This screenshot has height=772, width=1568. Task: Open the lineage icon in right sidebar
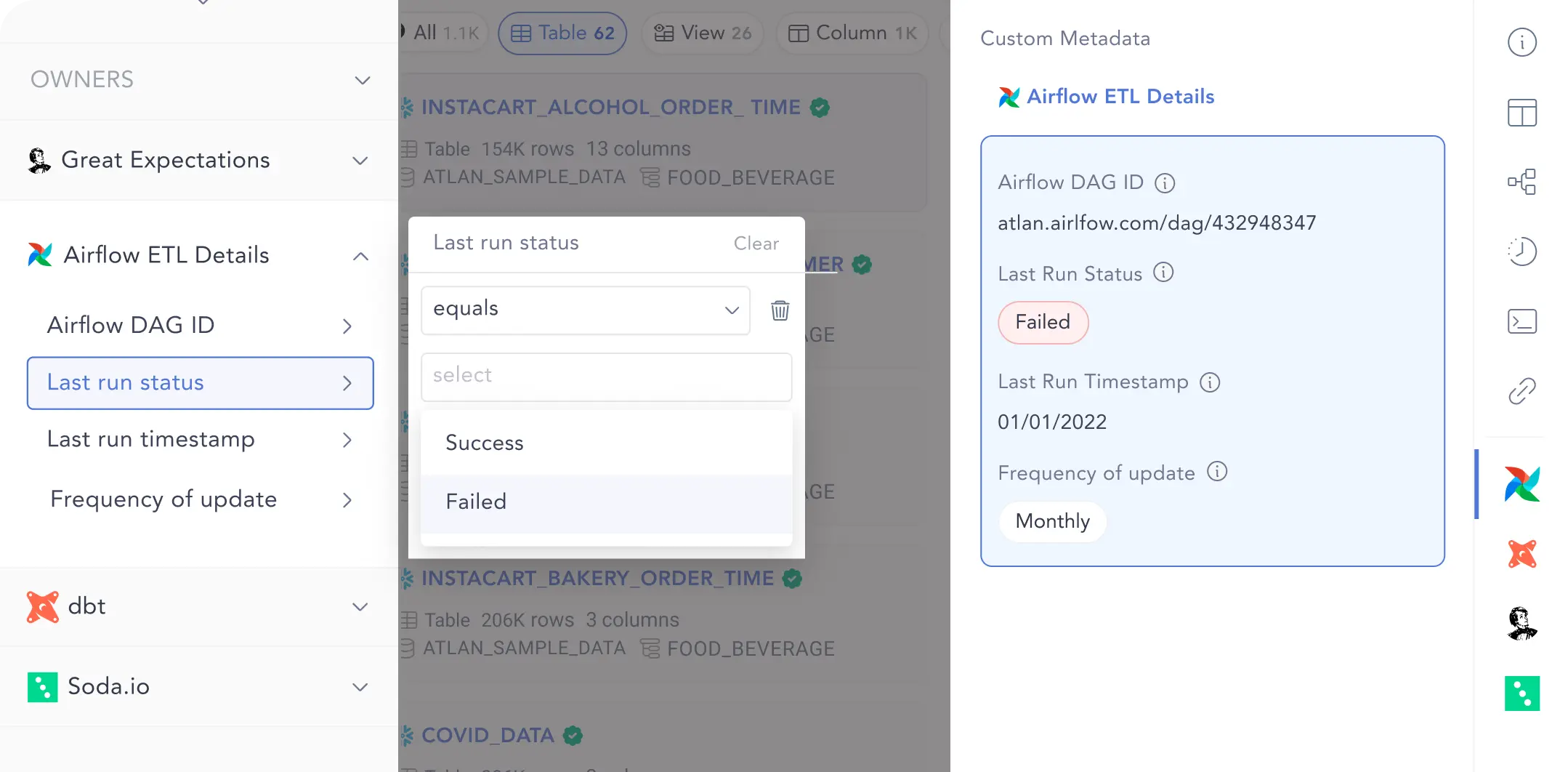[1521, 182]
